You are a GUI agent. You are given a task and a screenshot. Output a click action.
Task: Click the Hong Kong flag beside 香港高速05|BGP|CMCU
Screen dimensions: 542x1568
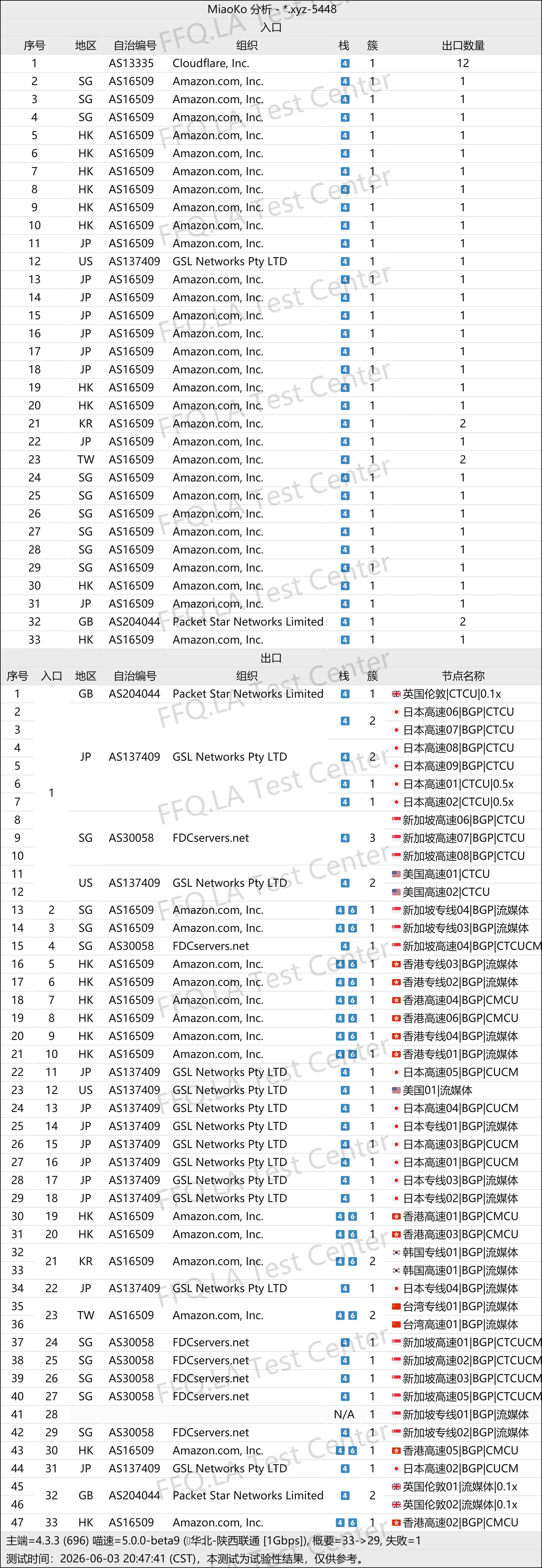[396, 1451]
